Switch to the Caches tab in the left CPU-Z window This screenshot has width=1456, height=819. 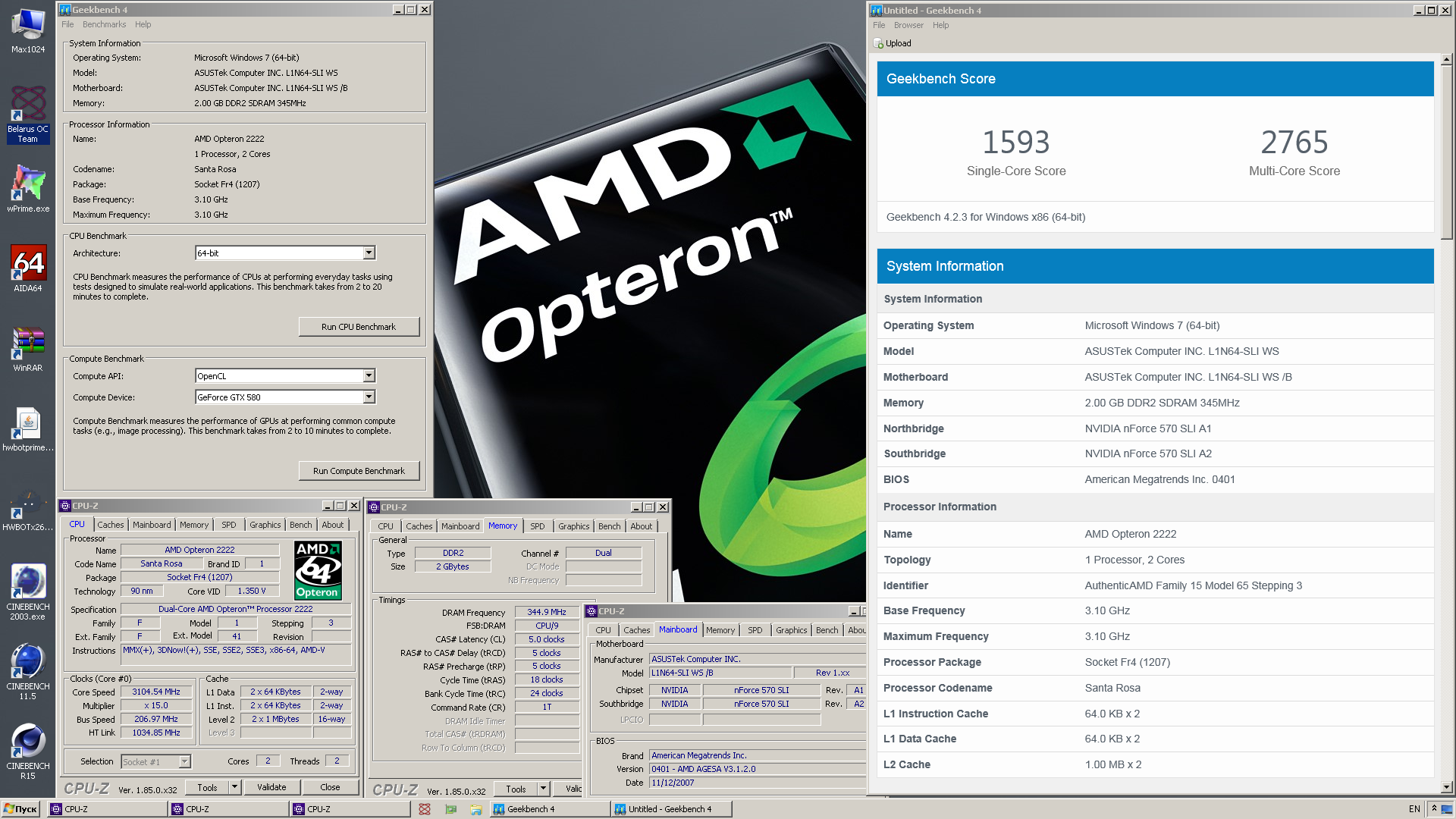[x=111, y=525]
